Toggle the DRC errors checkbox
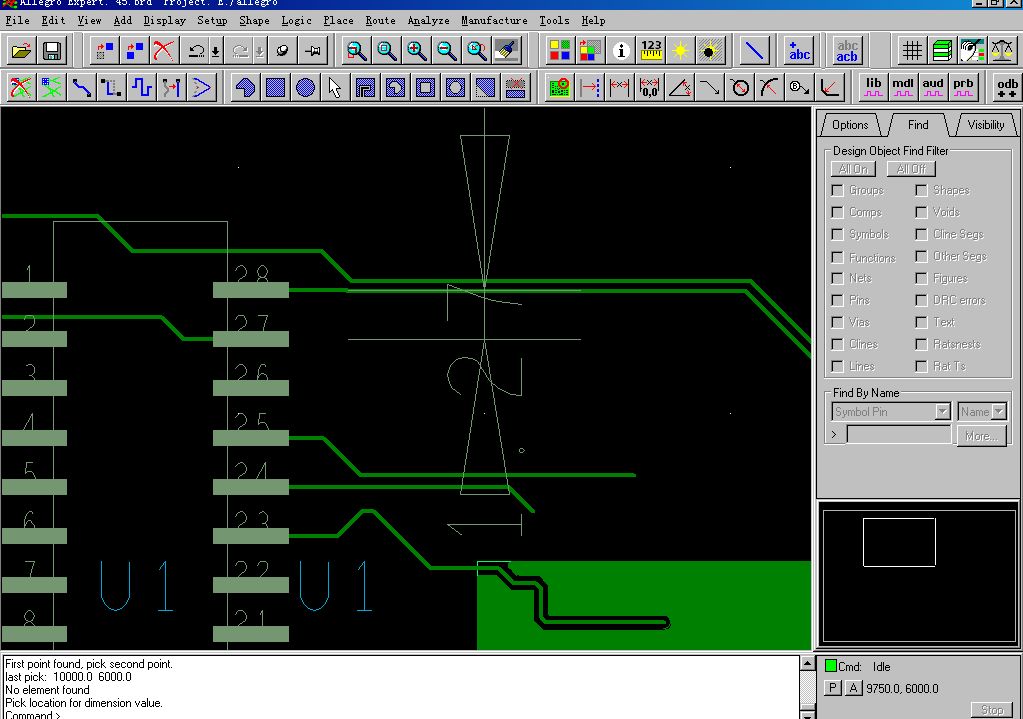This screenshot has height=719, width=1023. [921, 300]
